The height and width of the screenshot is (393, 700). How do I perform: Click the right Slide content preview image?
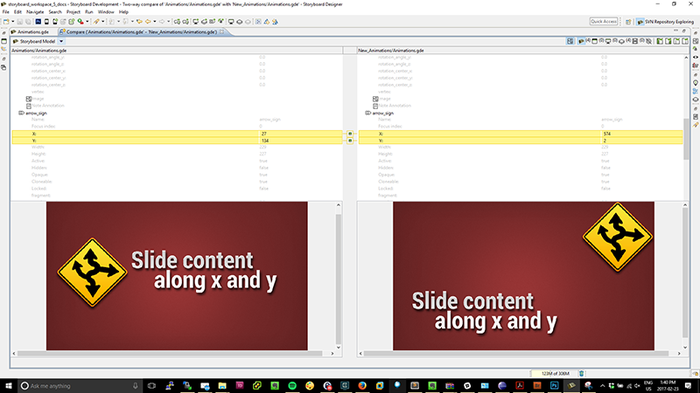coord(524,276)
